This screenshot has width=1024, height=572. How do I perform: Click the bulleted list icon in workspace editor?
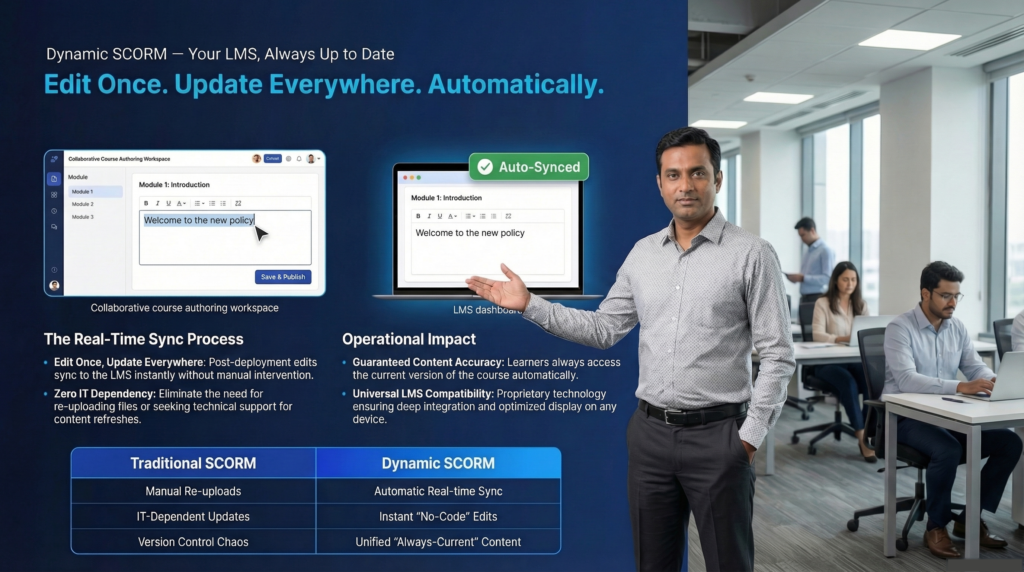point(211,203)
